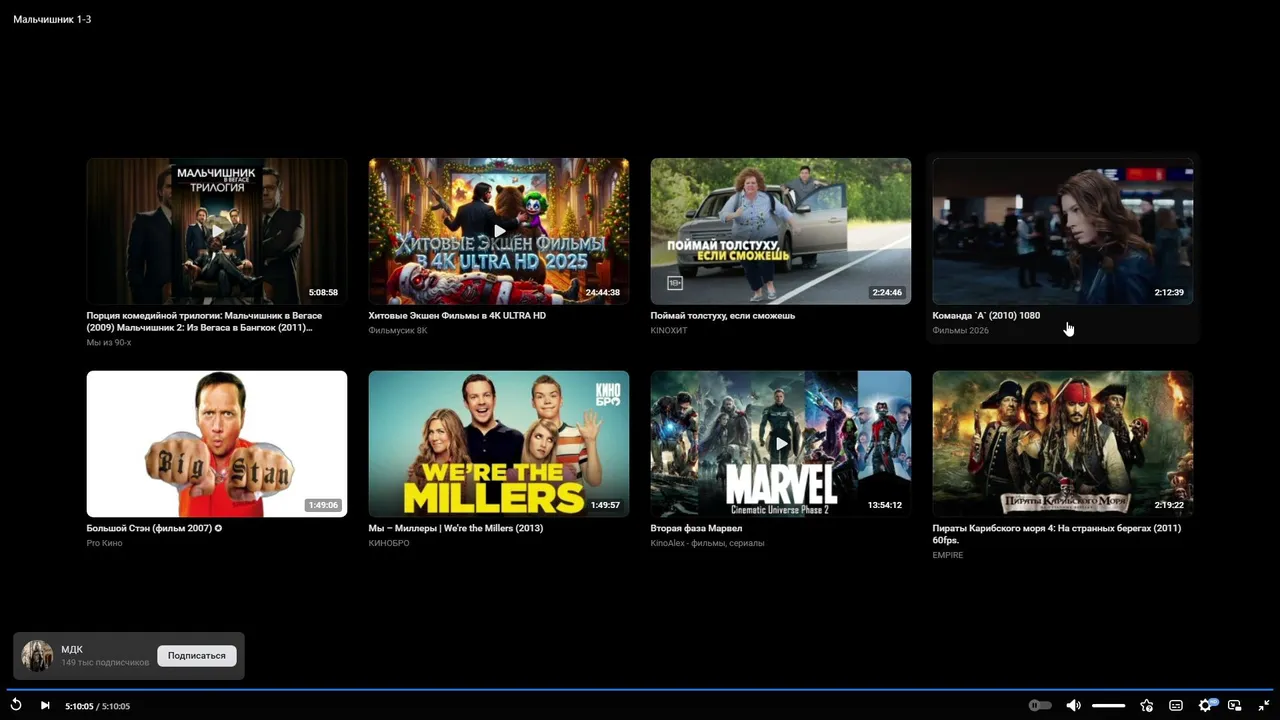Open the Пираты Карибского моря thumbnail
Viewport: 1280px width, 720px height.
[x=1063, y=444]
